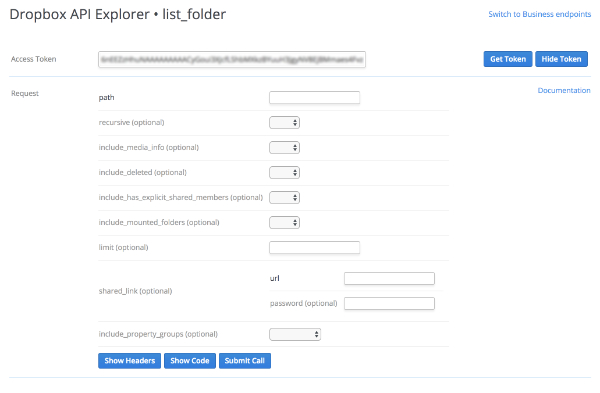The image size is (600, 393).
Task: Click the 'Dropbox API Explorer • list_folder' heading
Action: (x=118, y=15)
